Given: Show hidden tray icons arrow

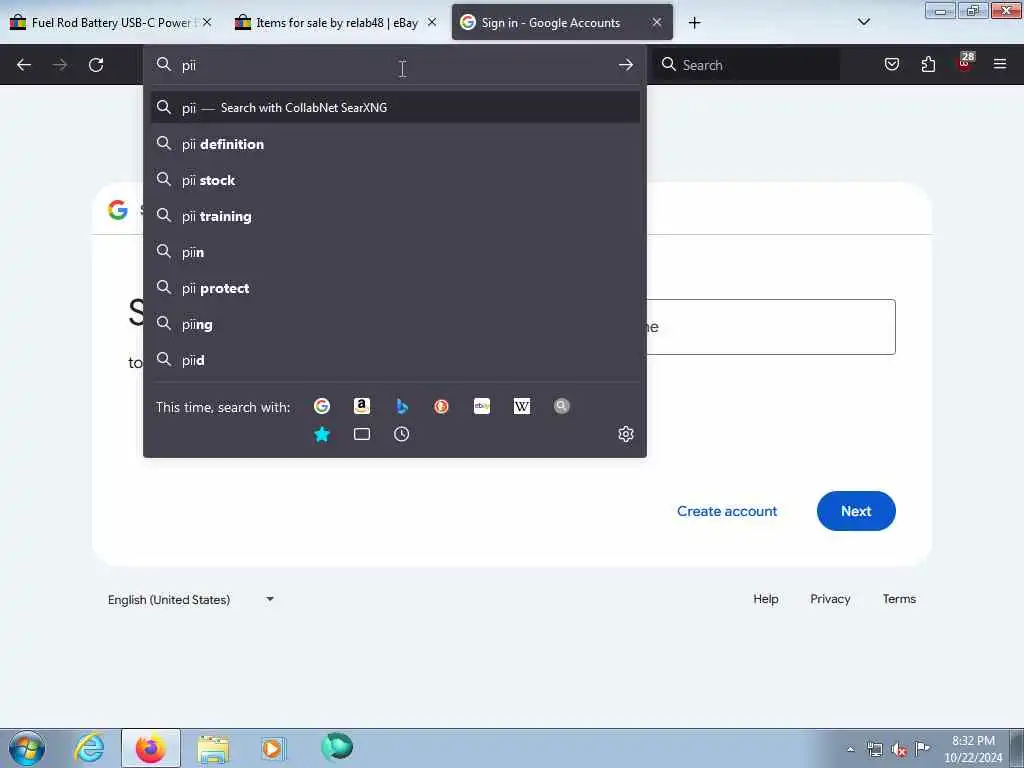Looking at the screenshot, I should coord(850,749).
